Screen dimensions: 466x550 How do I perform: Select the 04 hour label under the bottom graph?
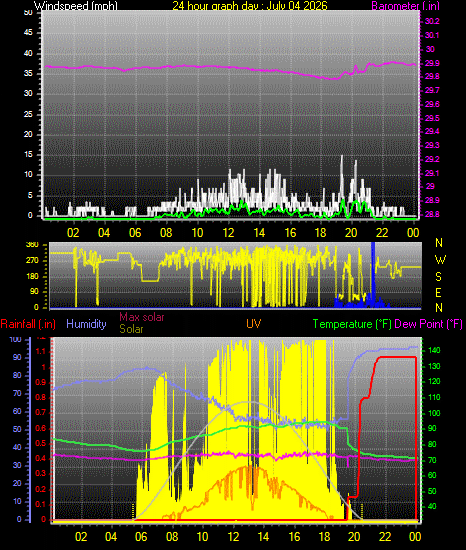pyautogui.click(x=112, y=537)
